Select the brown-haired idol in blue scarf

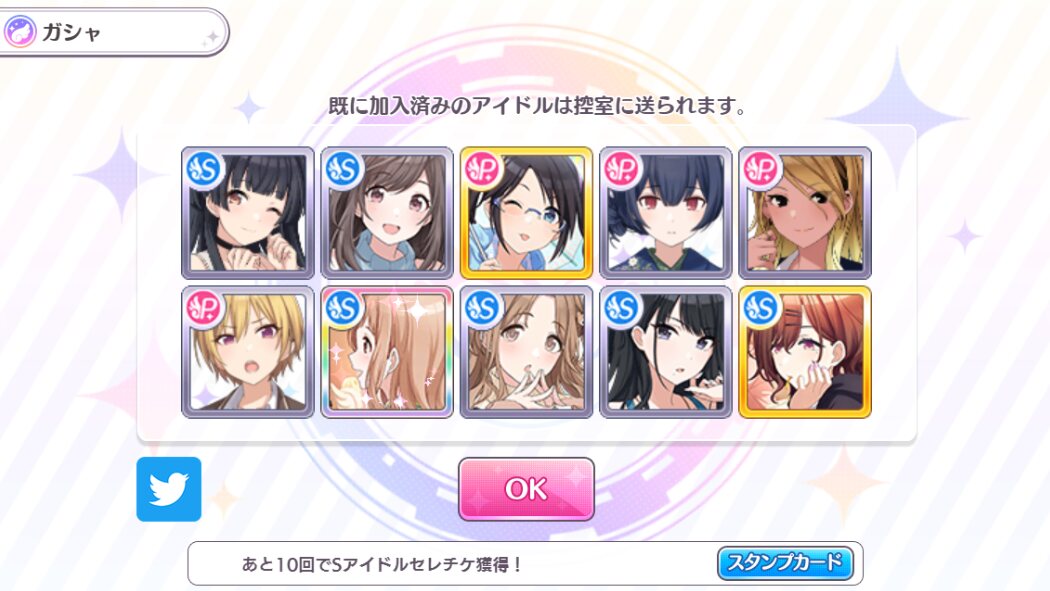pos(387,213)
